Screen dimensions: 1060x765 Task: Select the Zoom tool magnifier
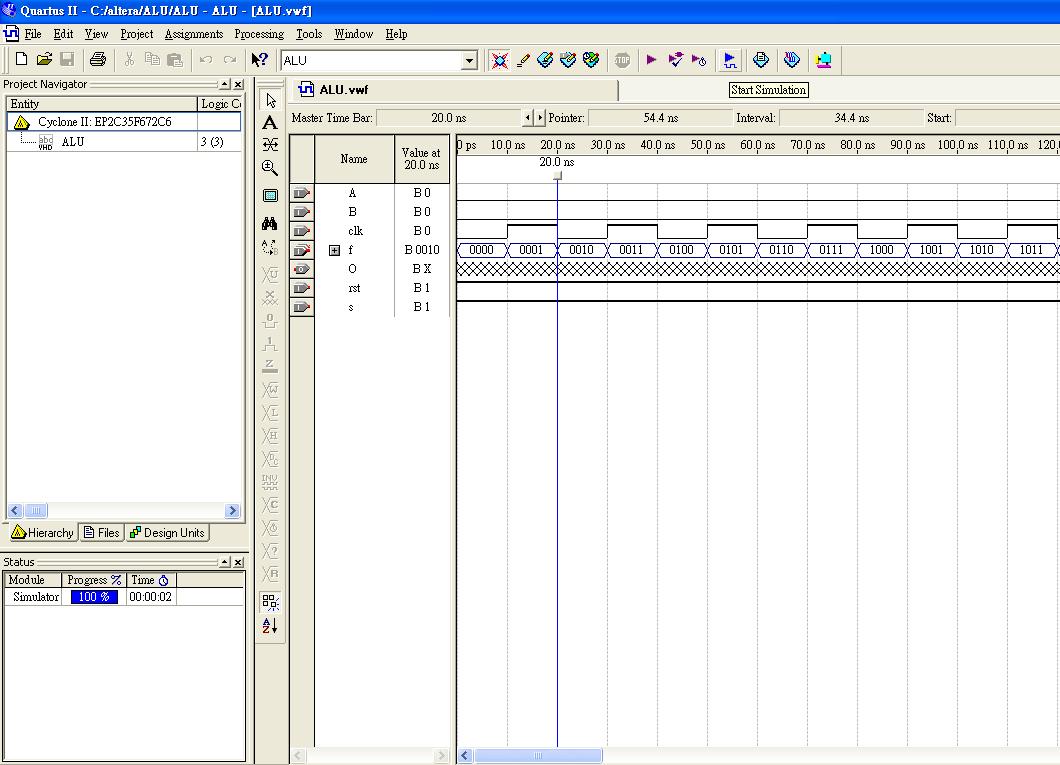click(x=270, y=168)
